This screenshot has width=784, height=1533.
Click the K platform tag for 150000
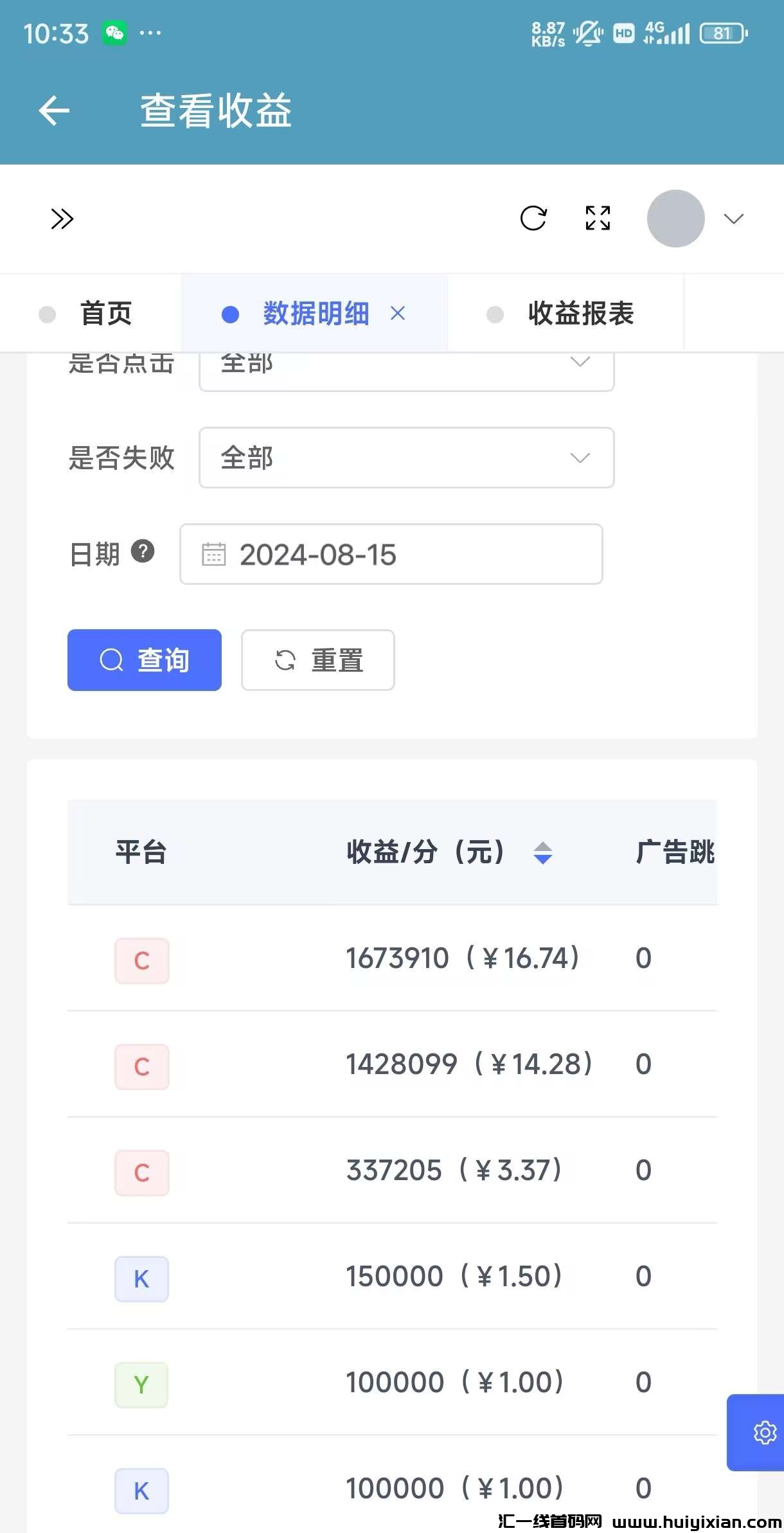point(141,1278)
